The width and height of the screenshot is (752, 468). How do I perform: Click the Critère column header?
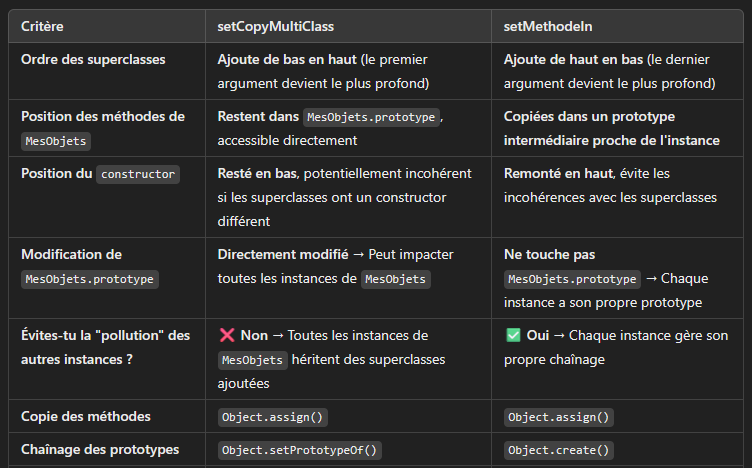pos(42,26)
